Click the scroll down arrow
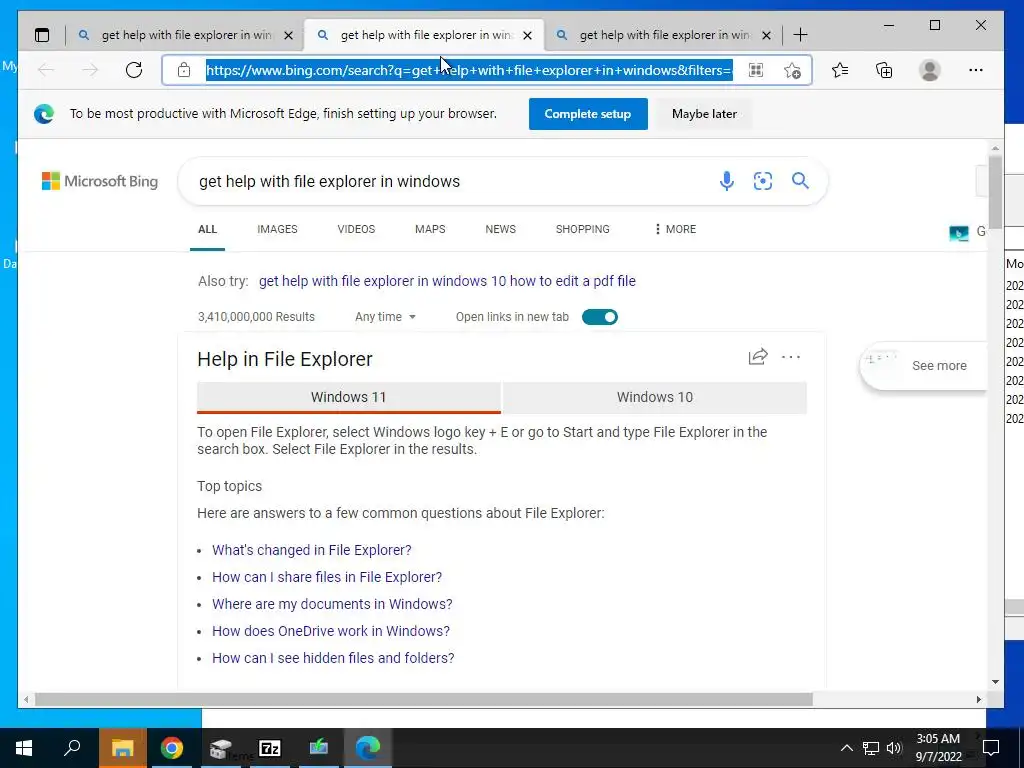This screenshot has width=1024, height=768. pyautogui.click(x=995, y=682)
